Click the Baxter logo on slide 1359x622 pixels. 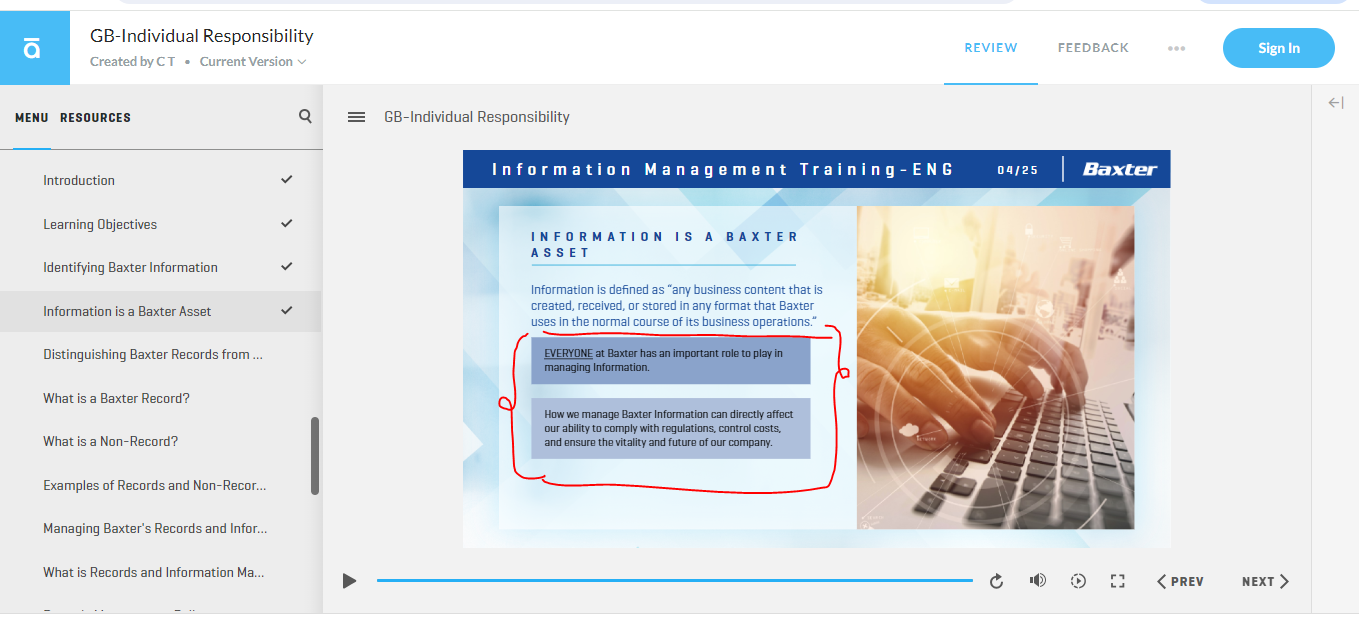[x=1119, y=169]
